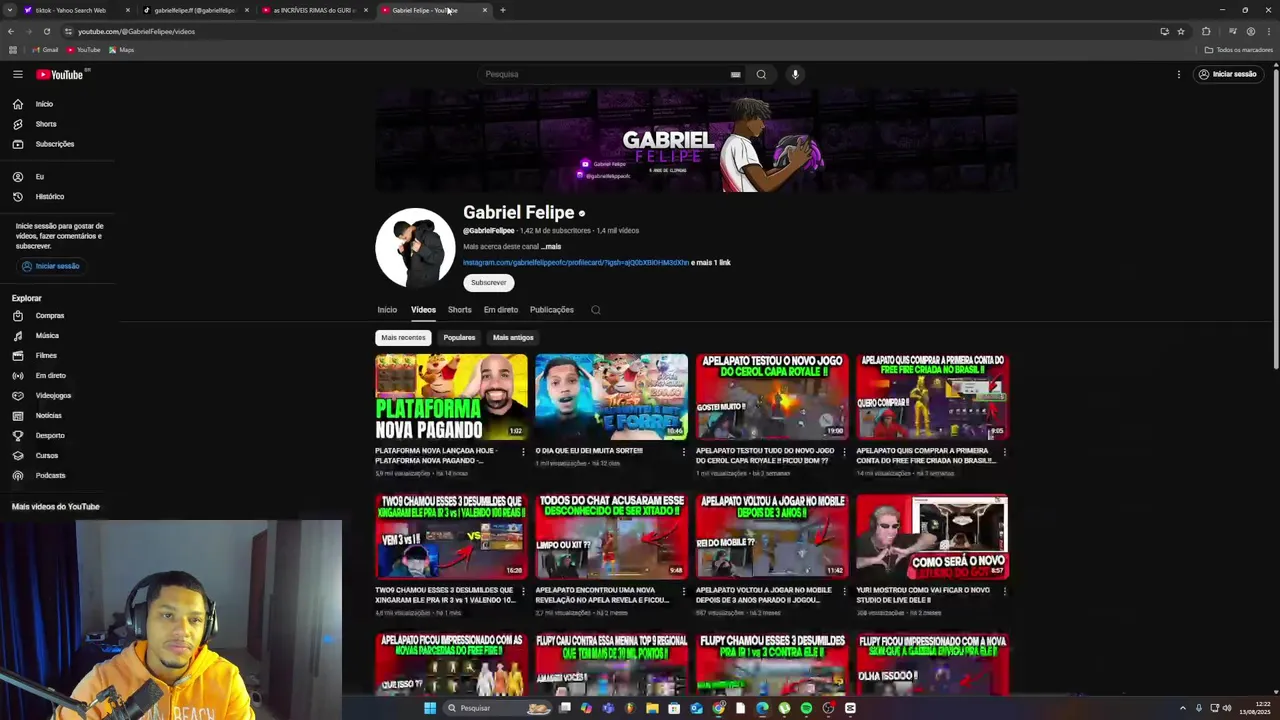Open options menu for O DIA QUE EU DEI MUITA SORTE video
Image resolution: width=1280 pixels, height=720 pixels.
tap(684, 452)
